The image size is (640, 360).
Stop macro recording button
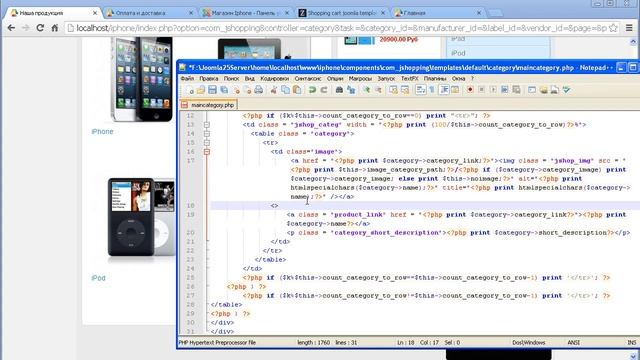click(x=481, y=90)
